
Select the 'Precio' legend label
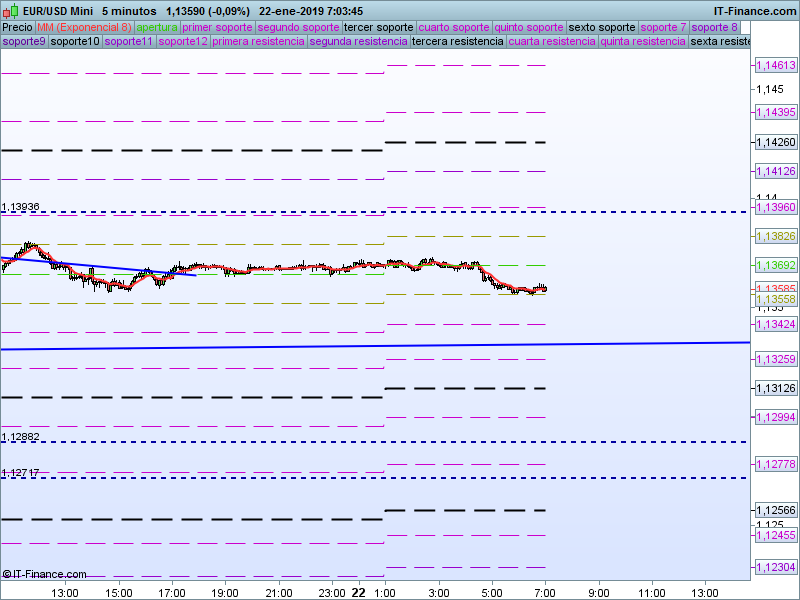tap(17, 27)
